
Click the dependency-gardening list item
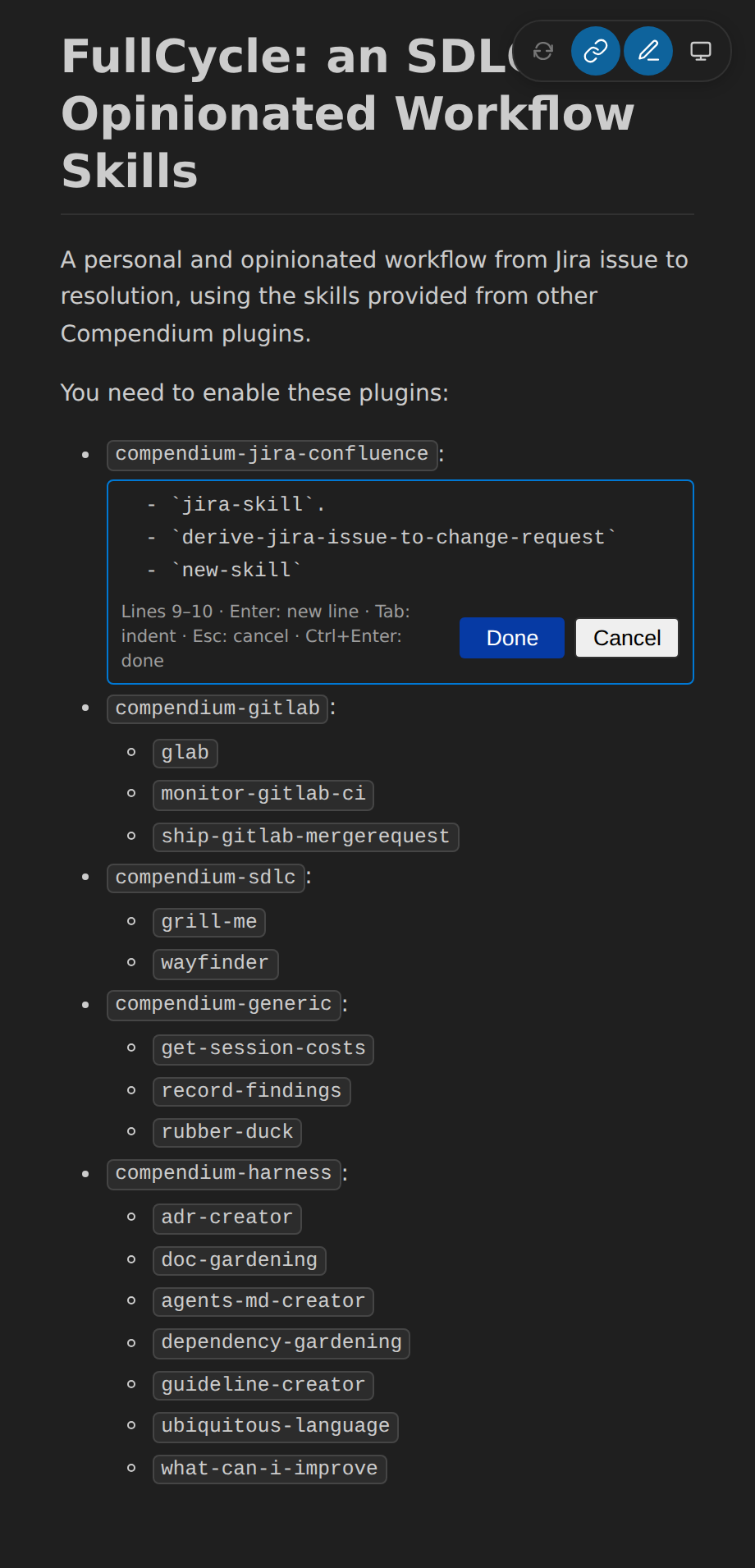281,1342
